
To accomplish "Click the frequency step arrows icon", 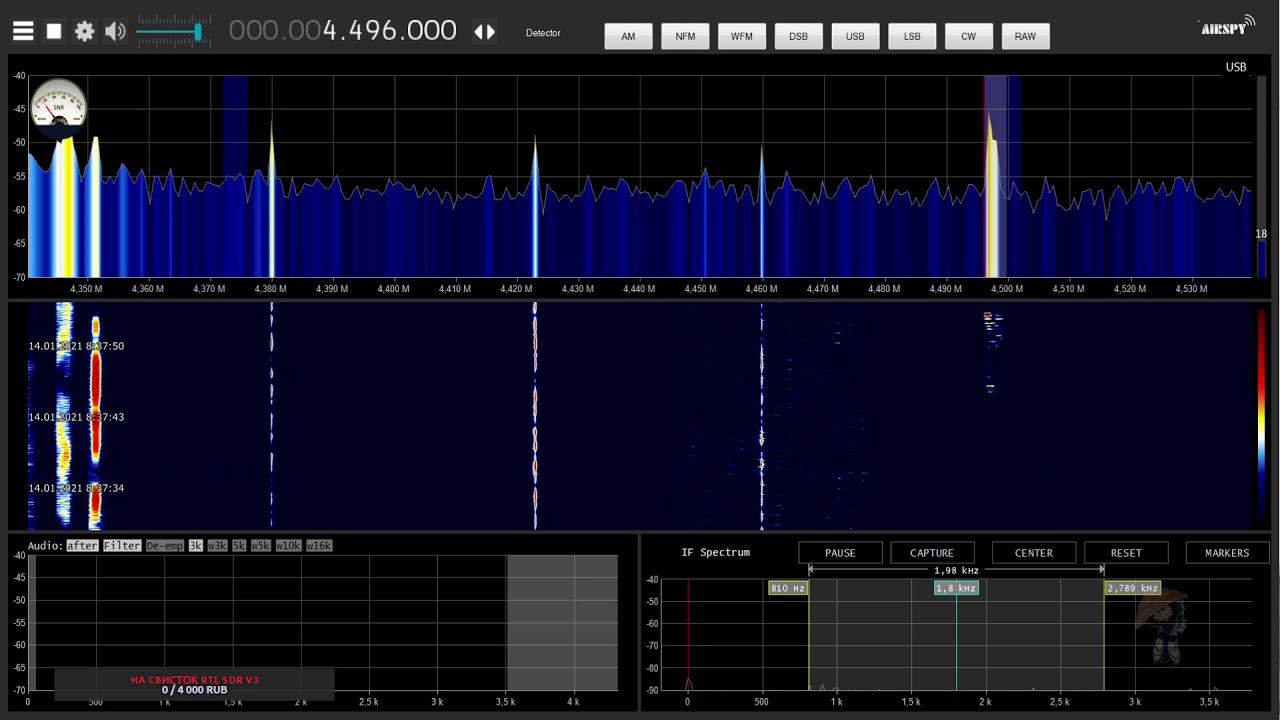I will 485,32.
